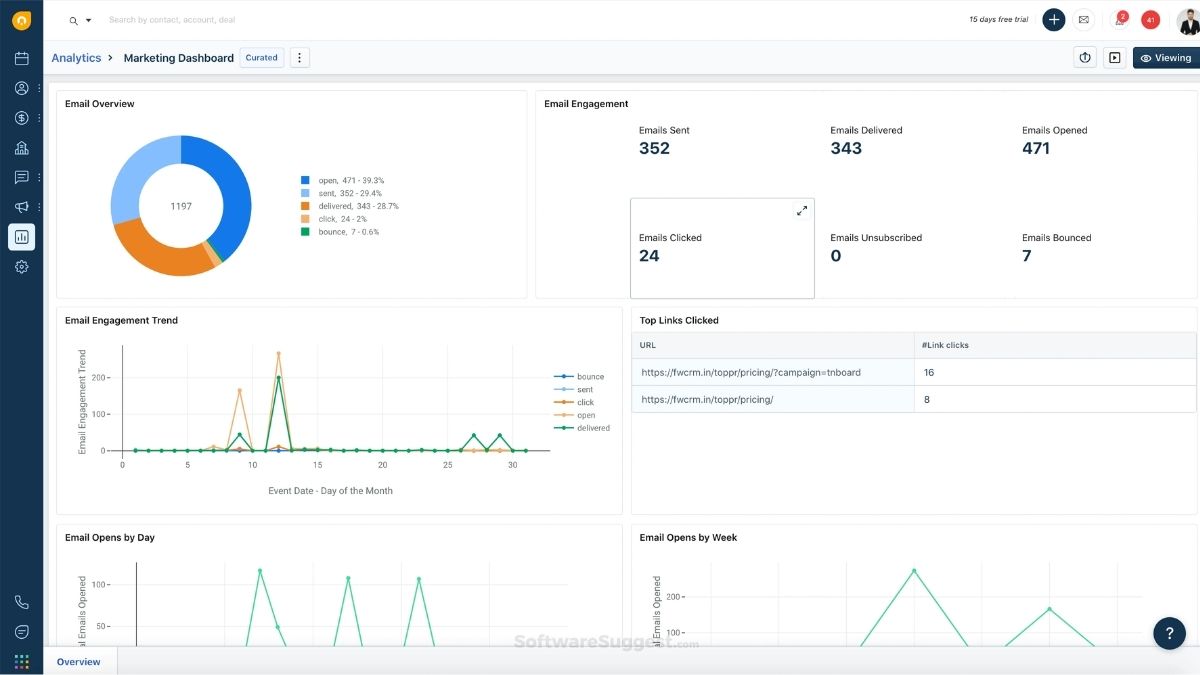Switch to the Overview tab at bottom left
1200x675 pixels.
(78, 661)
